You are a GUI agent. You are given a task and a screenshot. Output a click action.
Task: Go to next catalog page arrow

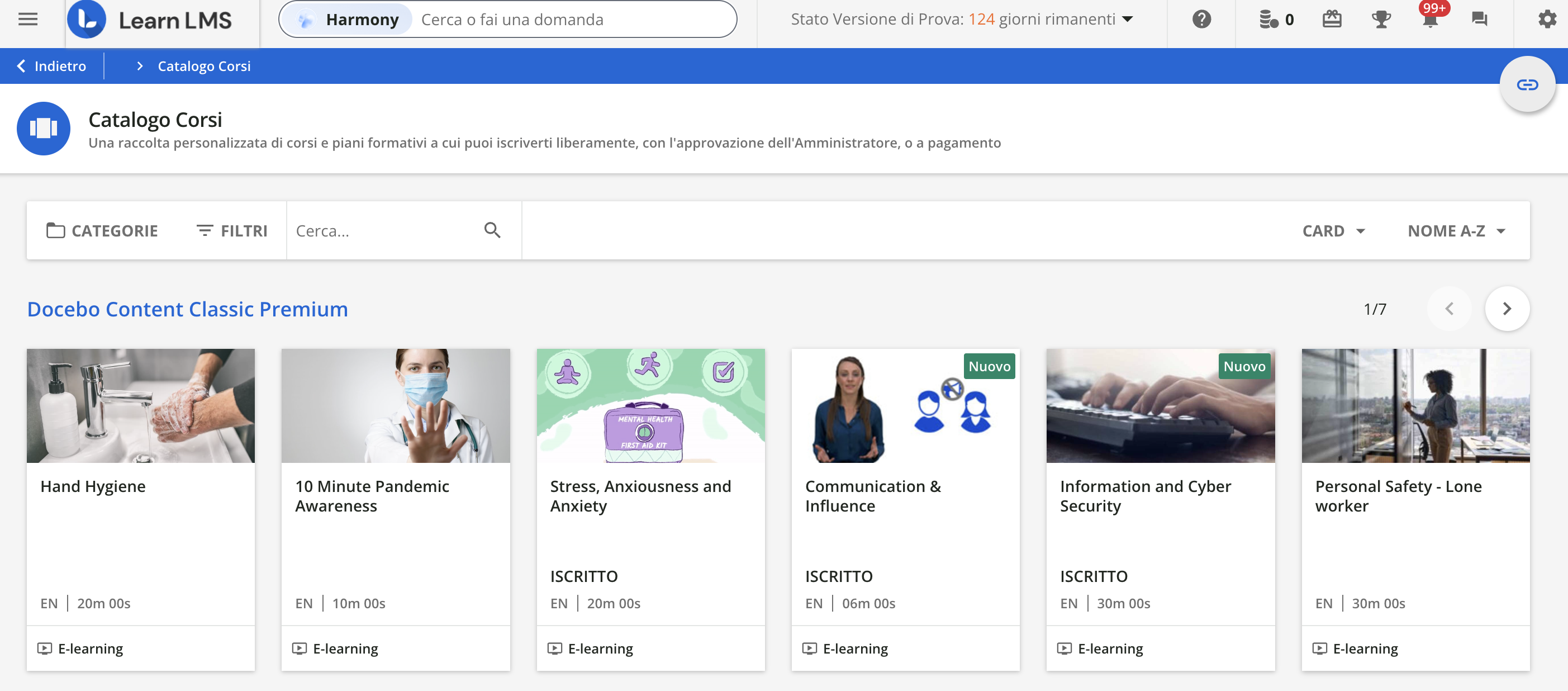pyautogui.click(x=1507, y=309)
